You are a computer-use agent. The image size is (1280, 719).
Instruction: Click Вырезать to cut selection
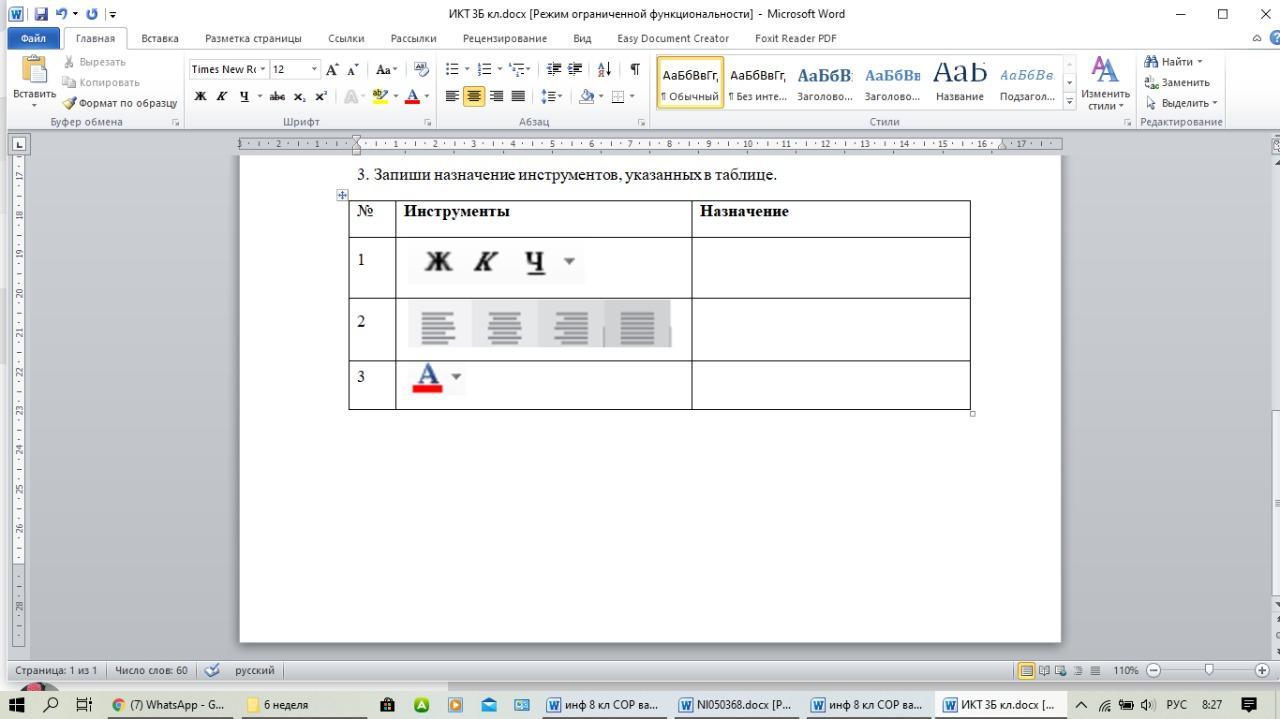pos(93,62)
